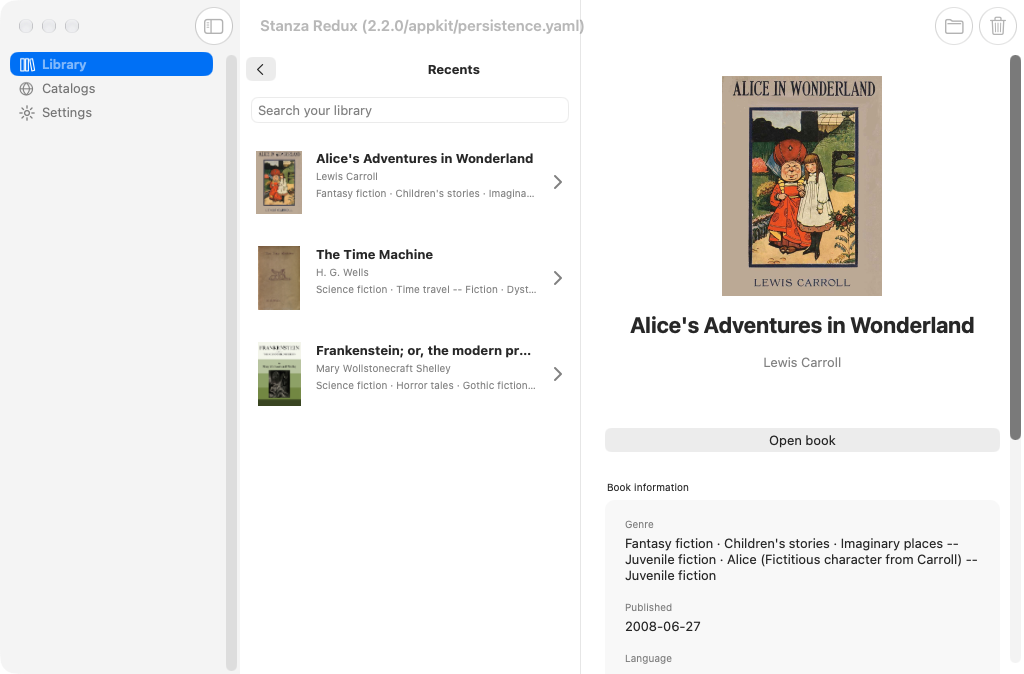1024x674 pixels.
Task: Click the Time Machine genre subtitle
Action: point(426,289)
